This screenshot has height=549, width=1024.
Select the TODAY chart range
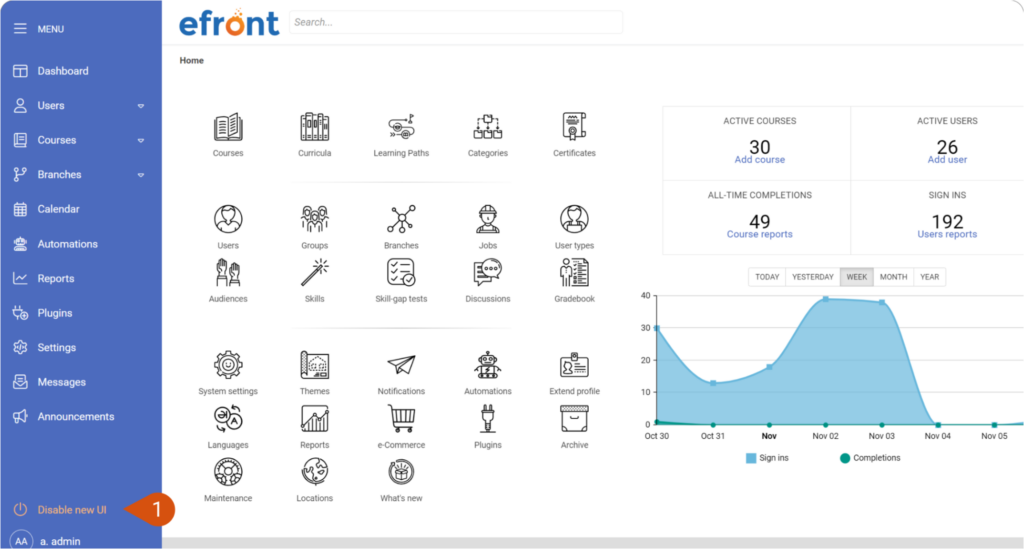pos(767,277)
